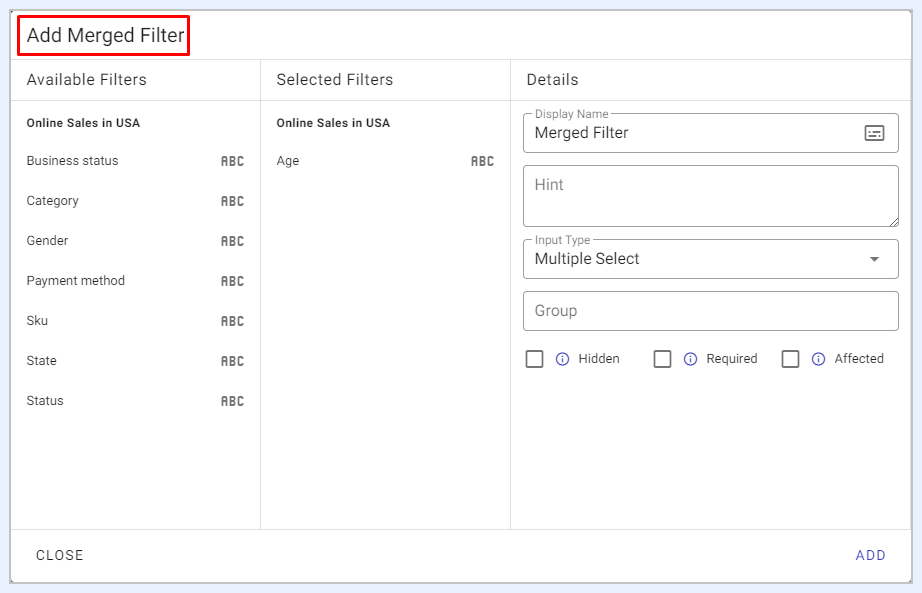Screen dimensions: 922x593
Task: Click the ABC type icon for Payment method
Action: [232, 281]
